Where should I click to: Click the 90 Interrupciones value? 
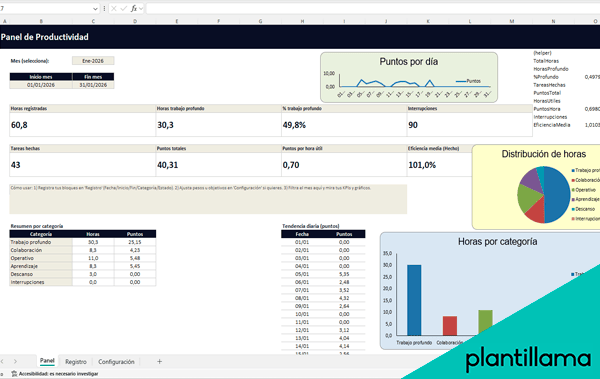tap(412, 125)
